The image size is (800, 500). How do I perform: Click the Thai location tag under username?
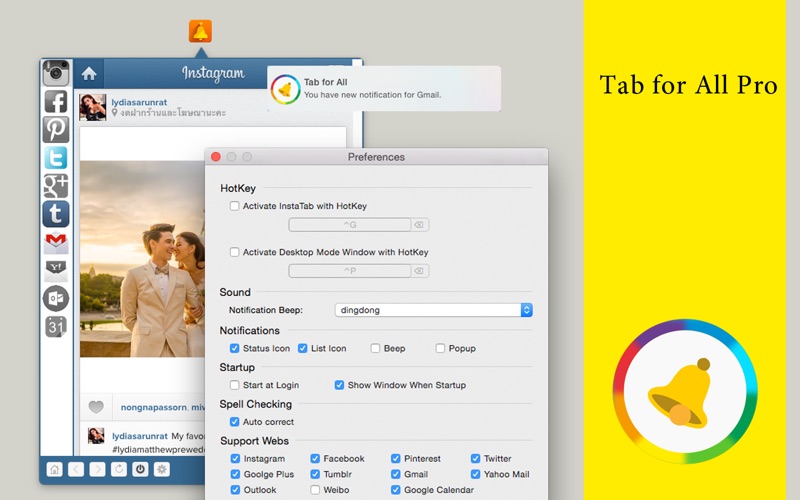click(x=169, y=113)
